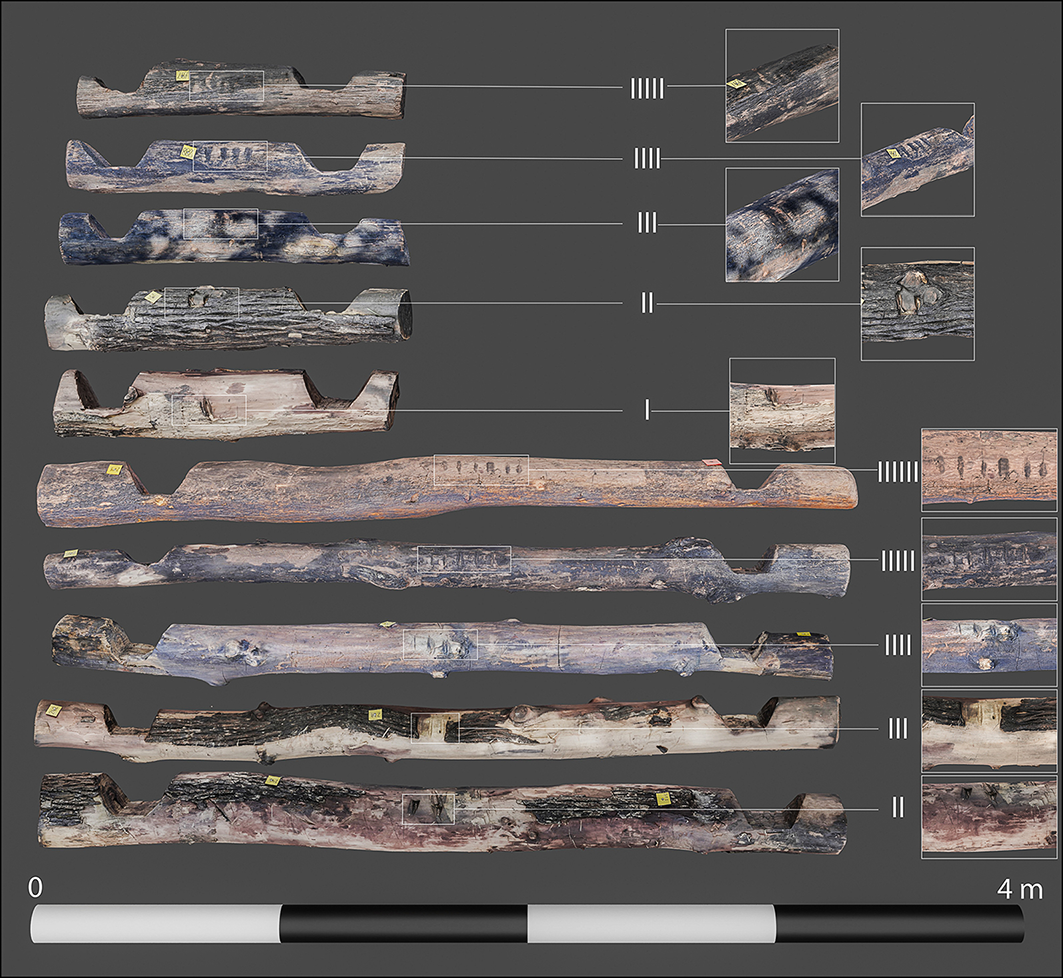This screenshot has height=978, width=1063.
Task: Click the highlight box on the two-mark long log
Action: [x=428, y=809]
